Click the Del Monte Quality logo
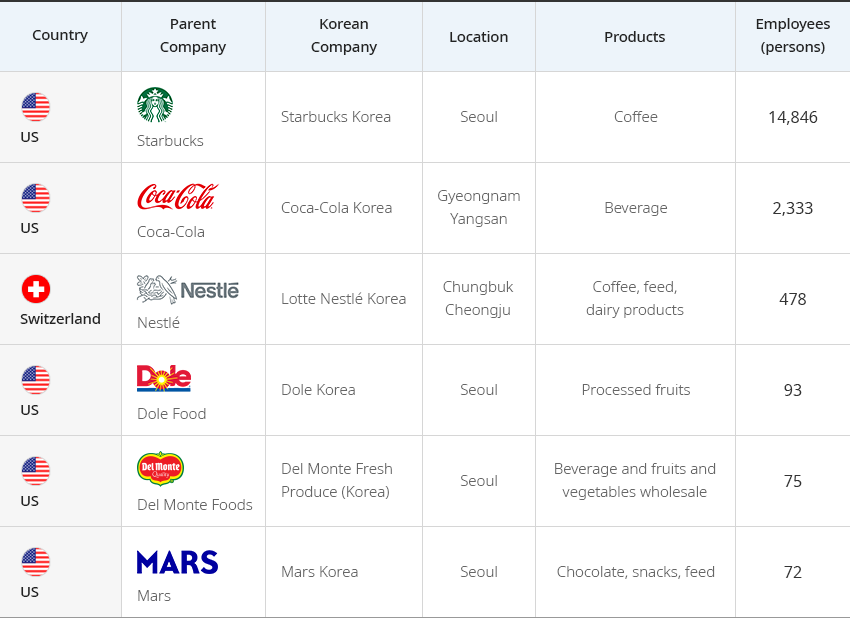The height and width of the screenshot is (618, 850). [160, 468]
